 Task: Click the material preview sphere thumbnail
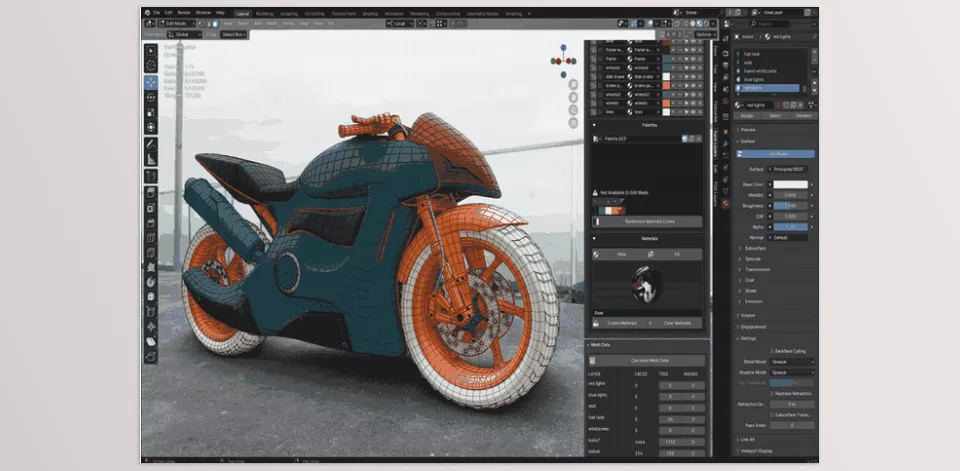(x=647, y=285)
